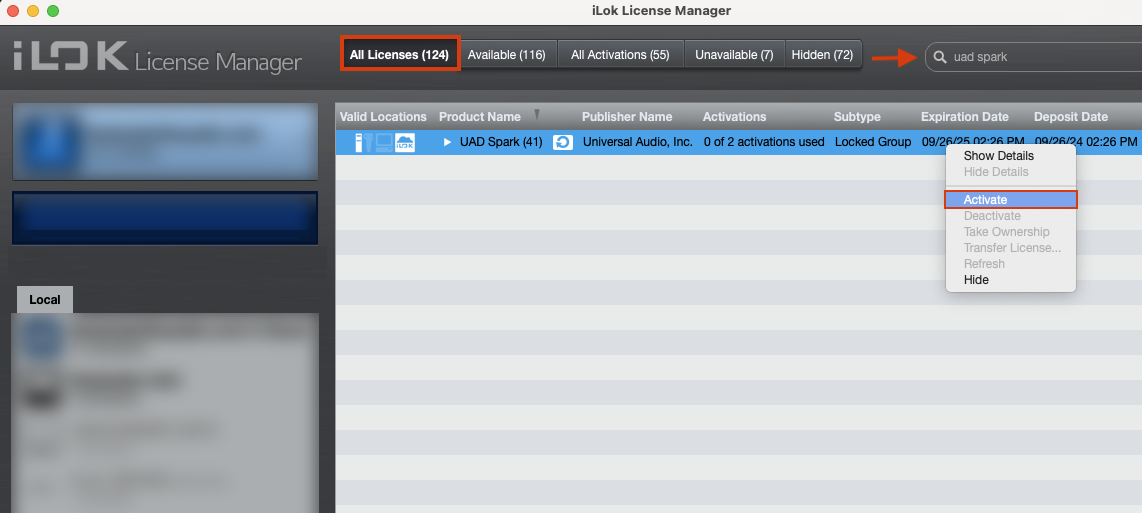1142x513 pixels.
Task: Click the Universal Audio, Inc. publisher cell
Action: (637, 142)
